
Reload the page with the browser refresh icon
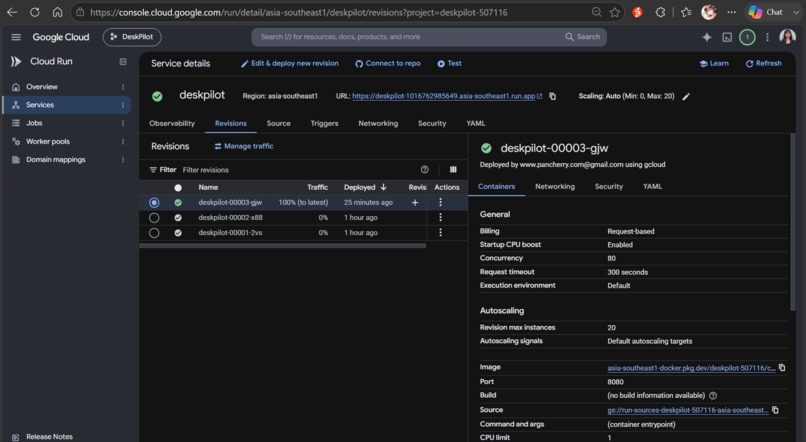pos(34,12)
